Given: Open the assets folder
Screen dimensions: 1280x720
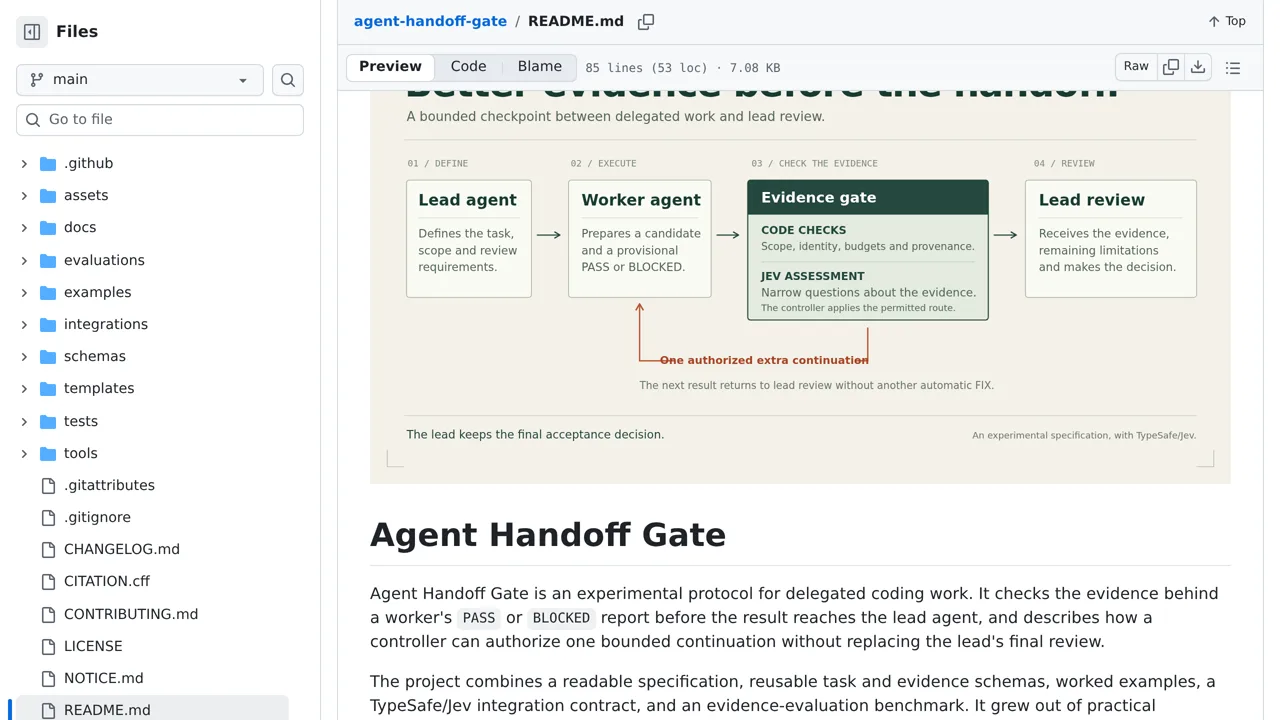Looking at the screenshot, I should pyautogui.click(x=86, y=195).
